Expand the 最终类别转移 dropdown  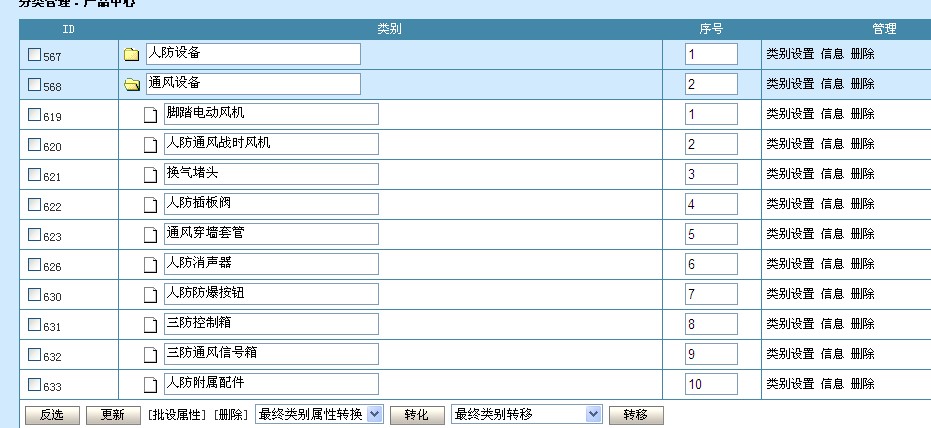[527, 414]
